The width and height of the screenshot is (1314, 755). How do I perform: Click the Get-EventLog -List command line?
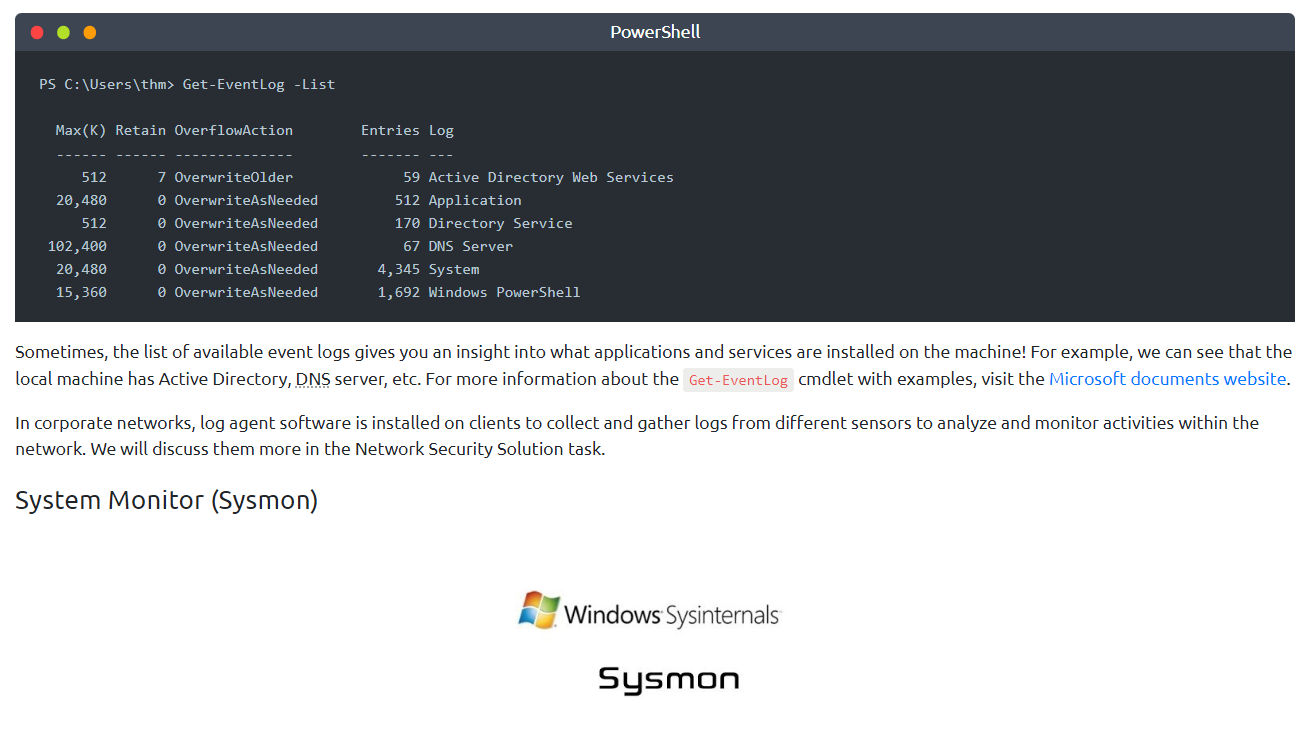pos(187,84)
